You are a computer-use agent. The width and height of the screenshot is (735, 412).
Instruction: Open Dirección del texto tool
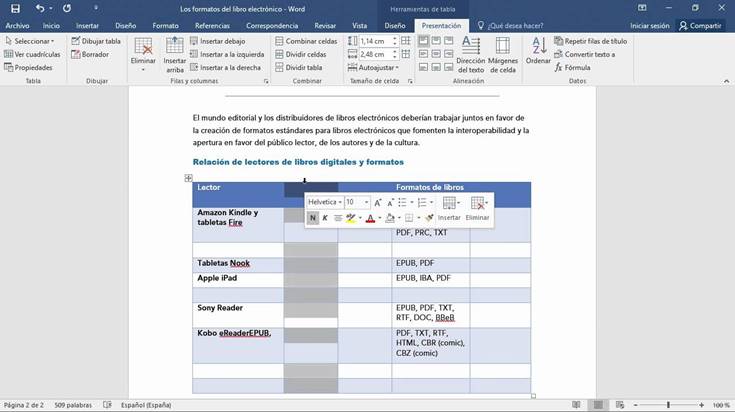point(471,54)
